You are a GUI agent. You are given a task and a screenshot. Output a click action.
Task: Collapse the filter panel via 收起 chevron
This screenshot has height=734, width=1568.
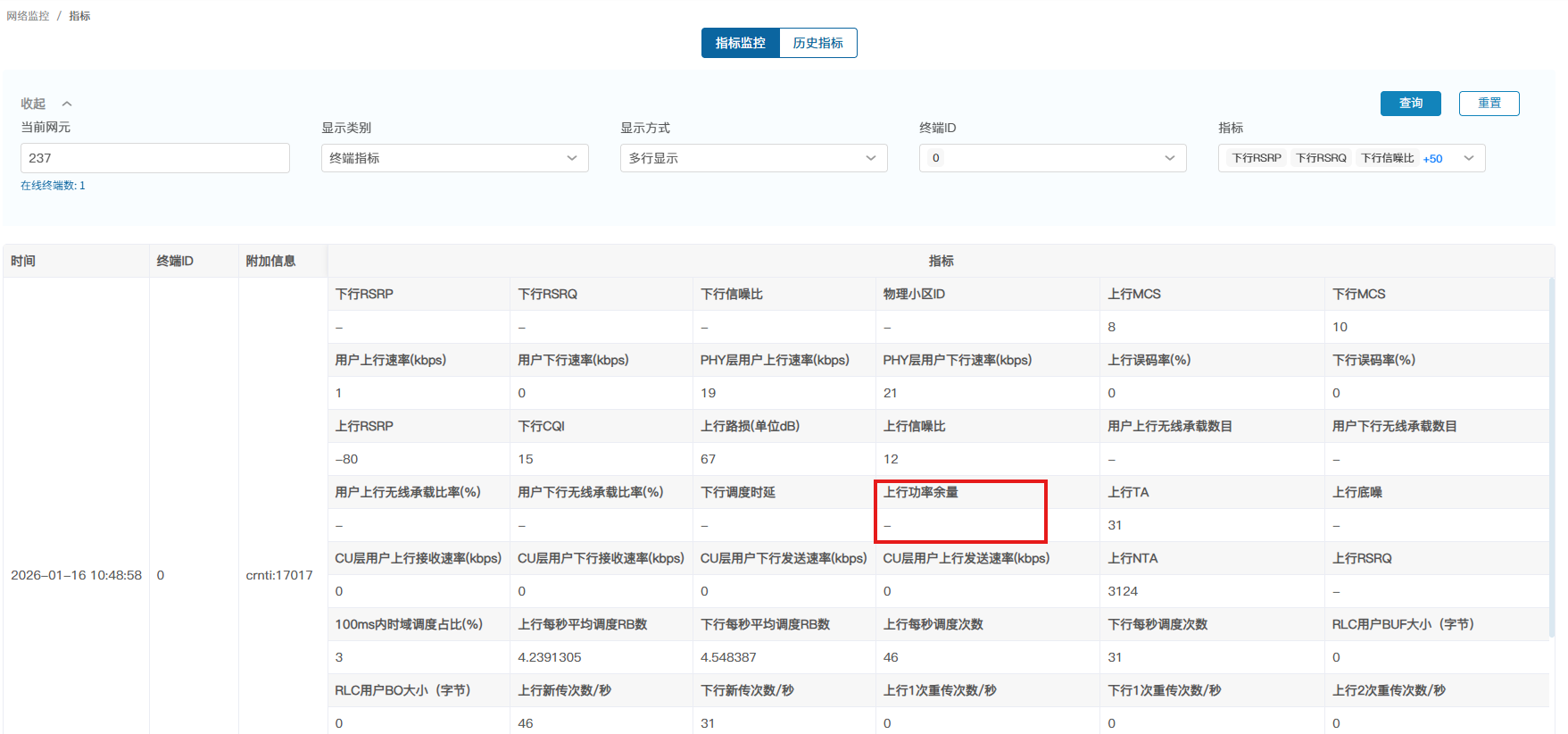[67, 104]
